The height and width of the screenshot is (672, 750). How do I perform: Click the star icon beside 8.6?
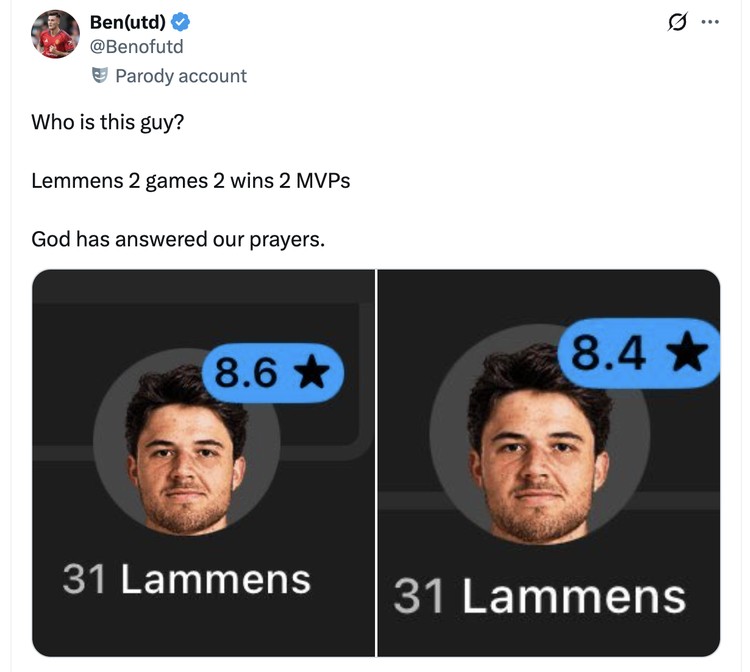click(312, 373)
